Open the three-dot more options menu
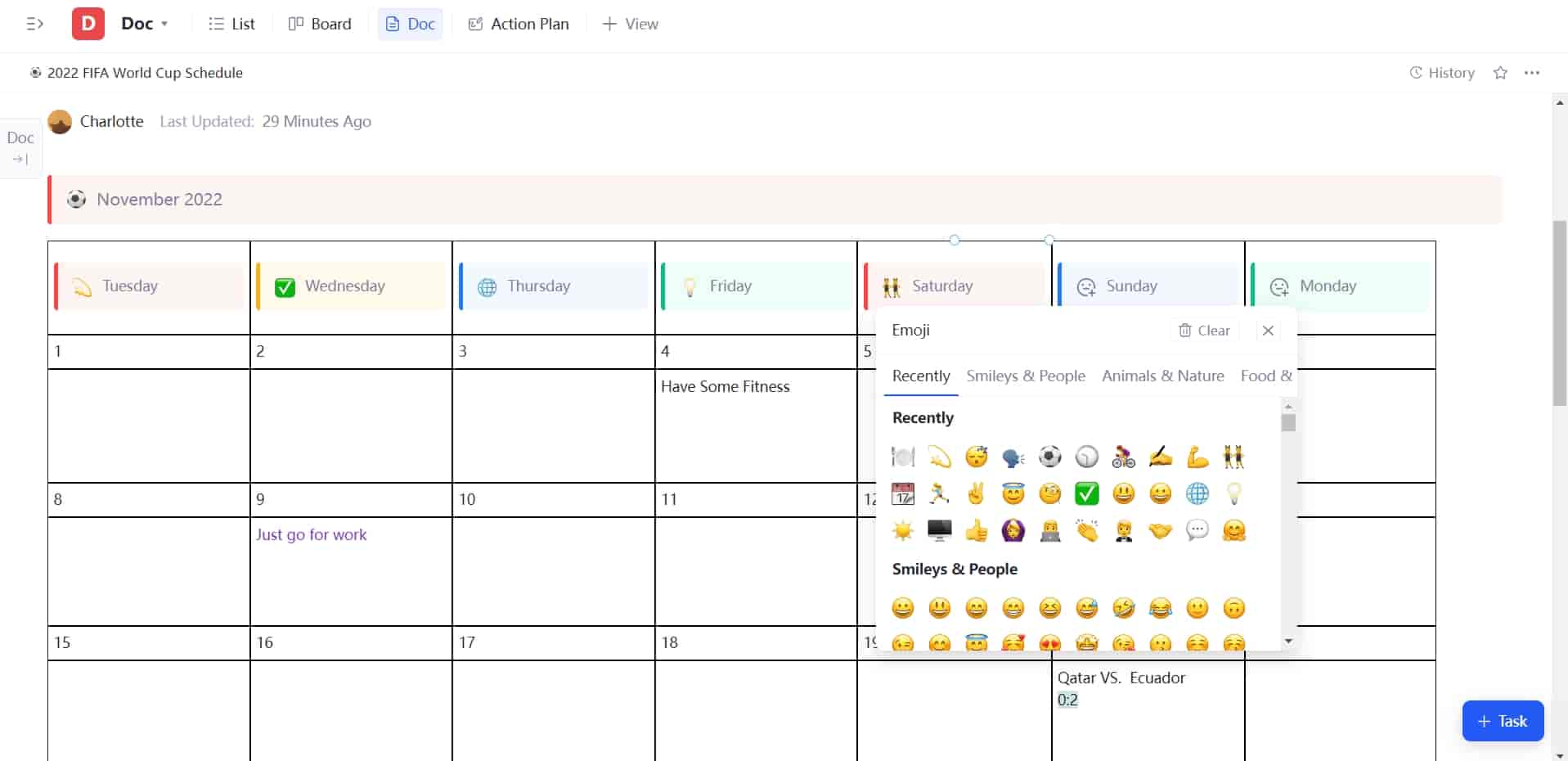 [x=1532, y=73]
